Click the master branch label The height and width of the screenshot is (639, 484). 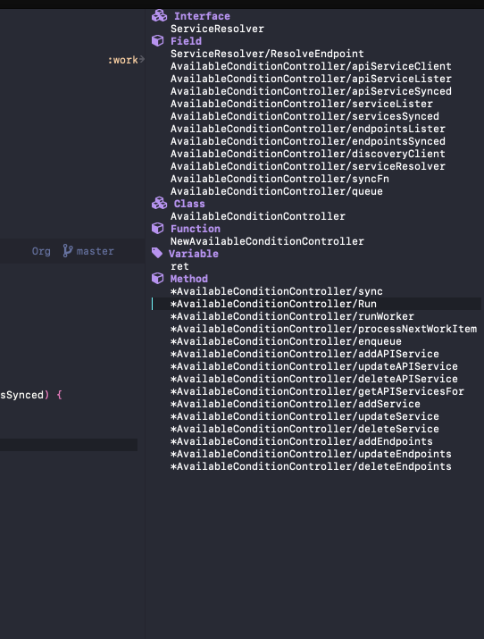[x=95, y=251]
